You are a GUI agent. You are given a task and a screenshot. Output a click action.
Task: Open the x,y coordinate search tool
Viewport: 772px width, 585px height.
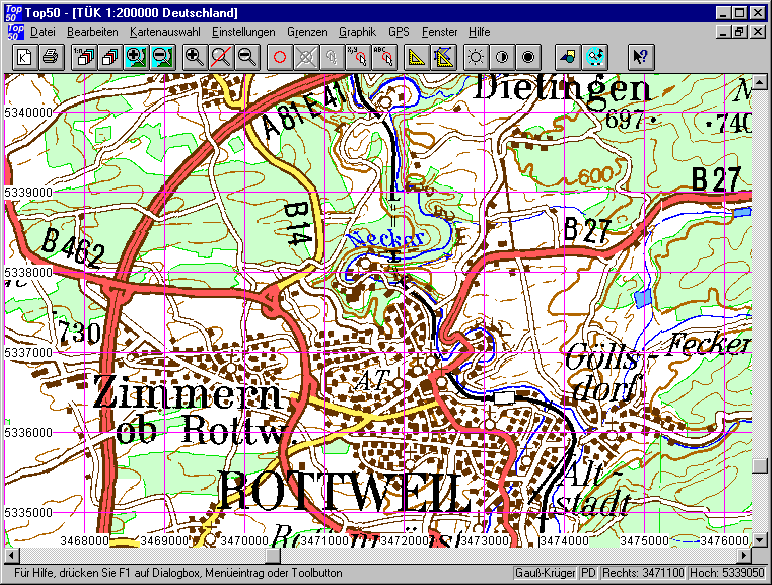(357, 57)
